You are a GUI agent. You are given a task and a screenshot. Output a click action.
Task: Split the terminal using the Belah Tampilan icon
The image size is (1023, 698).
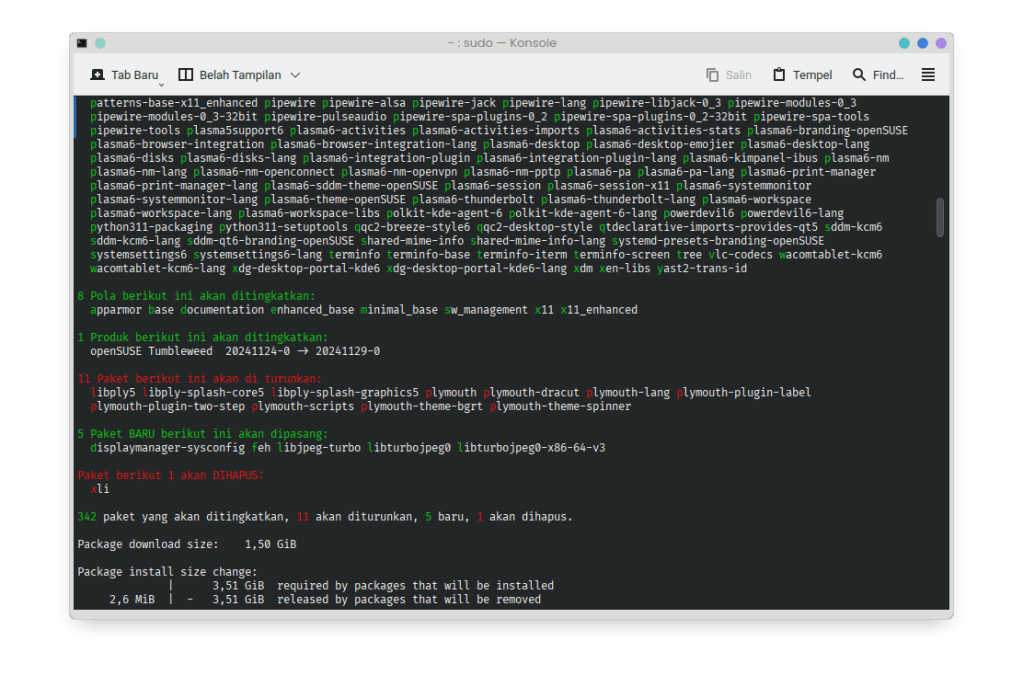185,74
